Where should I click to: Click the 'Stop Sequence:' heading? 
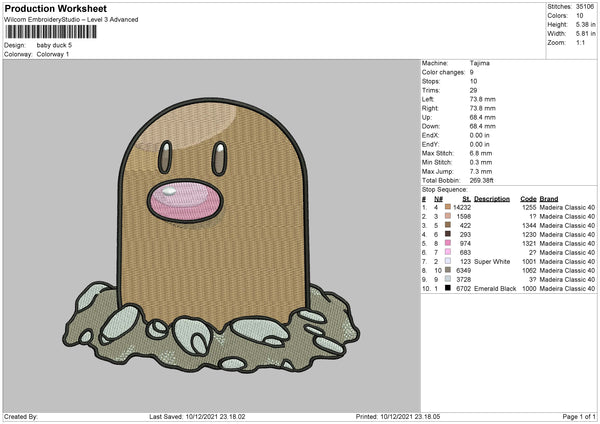(444, 190)
